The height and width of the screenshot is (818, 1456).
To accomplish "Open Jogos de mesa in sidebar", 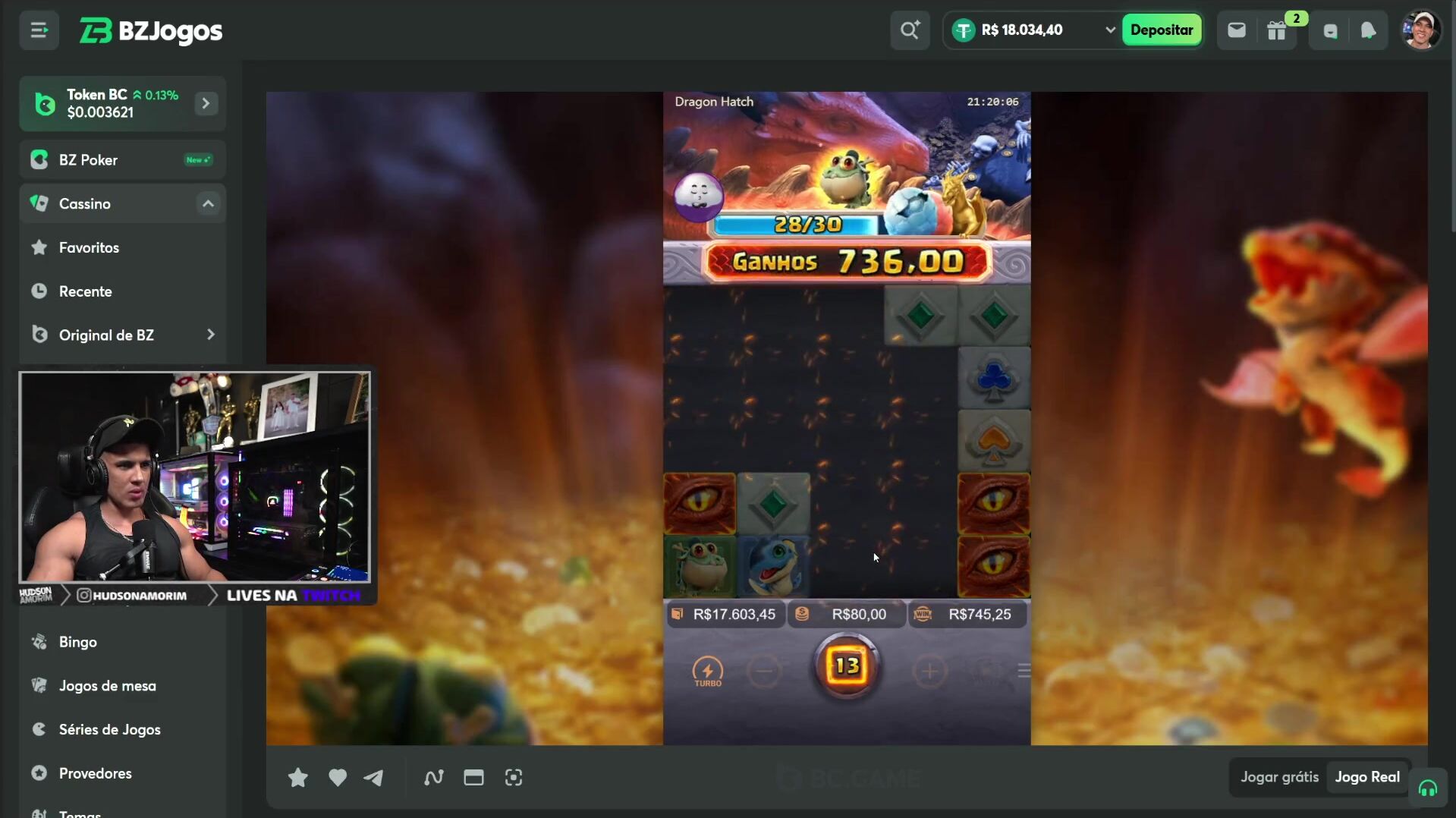I will coord(123,686).
